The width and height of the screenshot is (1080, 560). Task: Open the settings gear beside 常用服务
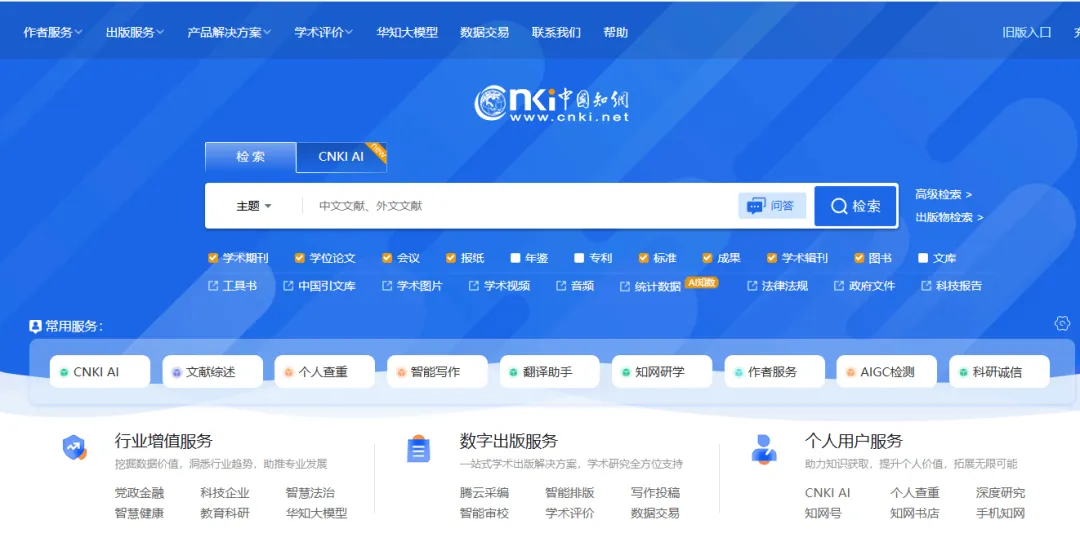point(1062,323)
